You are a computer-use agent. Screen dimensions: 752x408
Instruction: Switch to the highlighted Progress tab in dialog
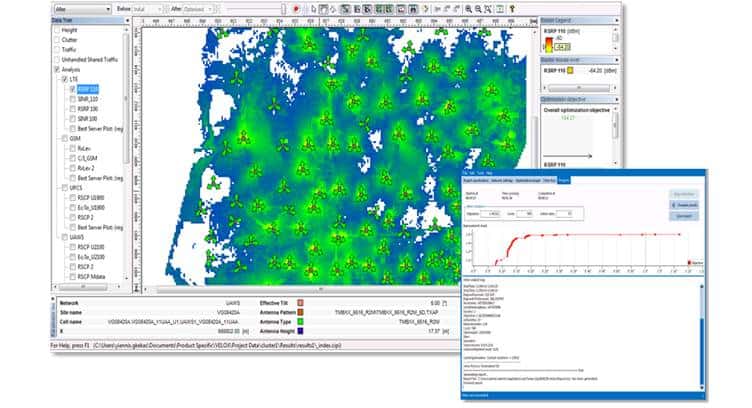click(566, 180)
